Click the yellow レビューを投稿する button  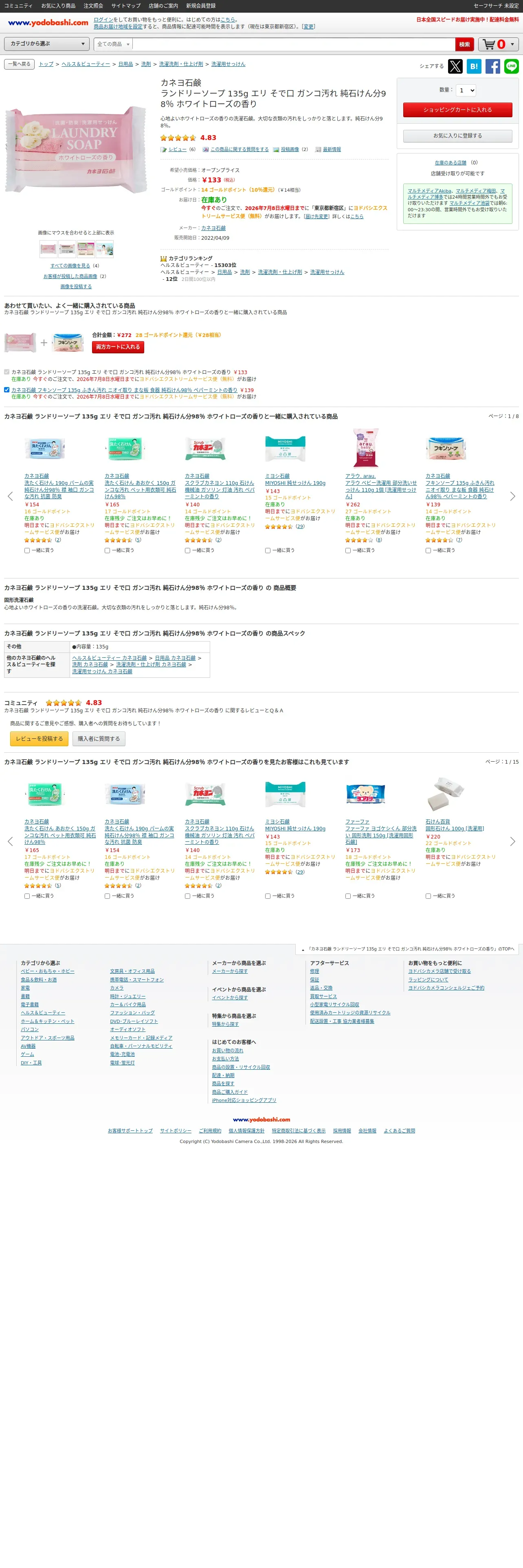tap(39, 738)
